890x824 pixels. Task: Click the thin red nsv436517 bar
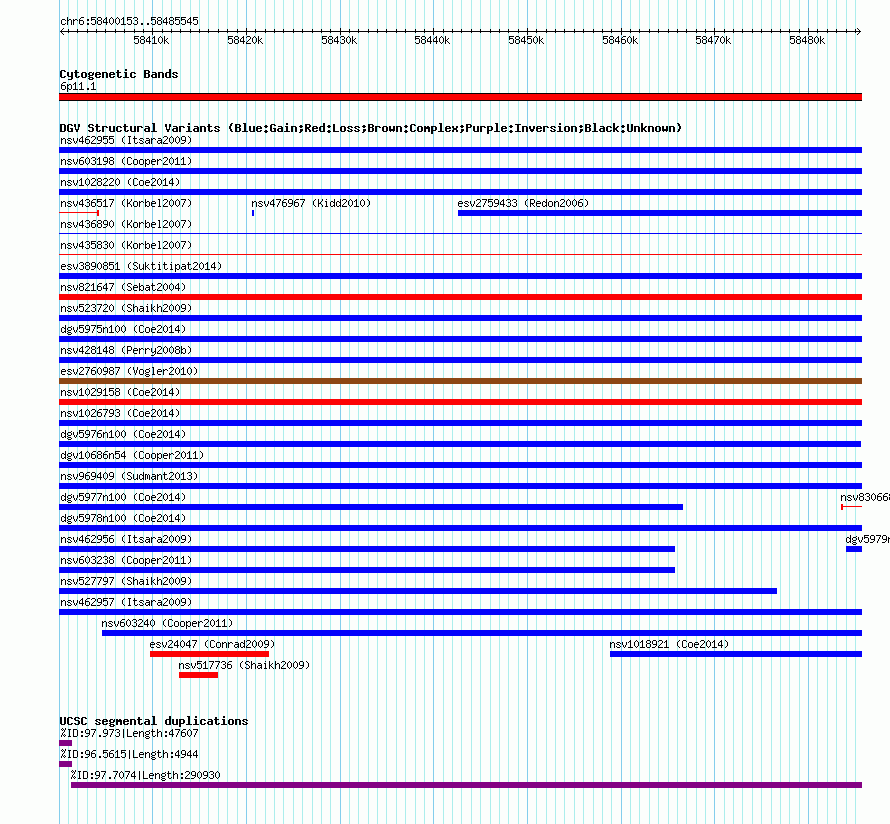(79, 213)
